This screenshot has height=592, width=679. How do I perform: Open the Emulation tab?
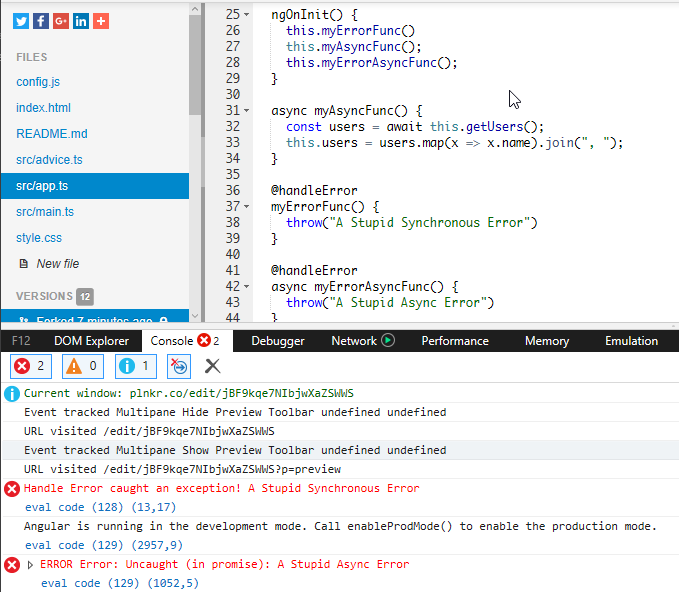(x=631, y=341)
